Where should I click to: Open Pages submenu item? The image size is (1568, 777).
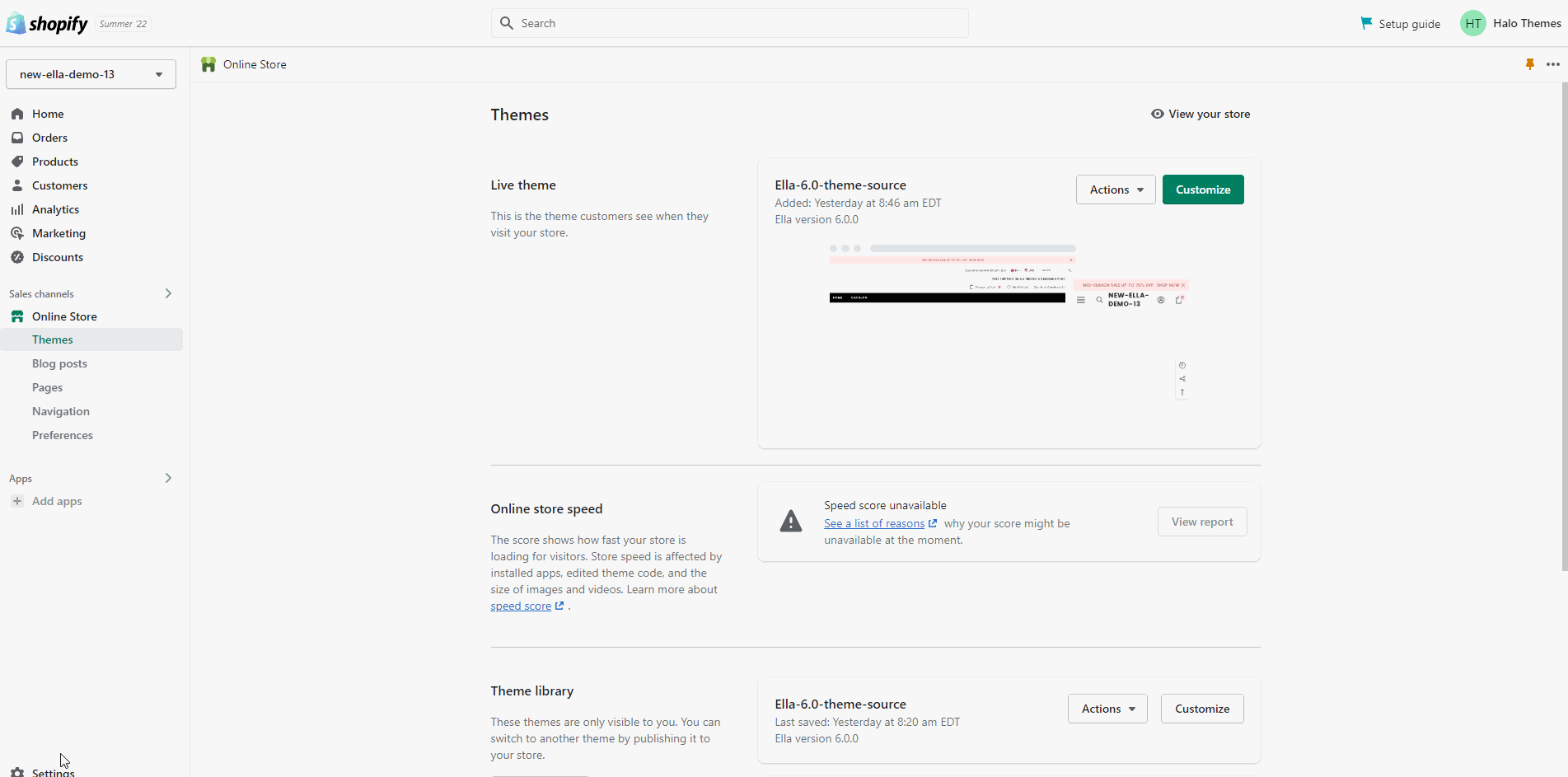47,387
